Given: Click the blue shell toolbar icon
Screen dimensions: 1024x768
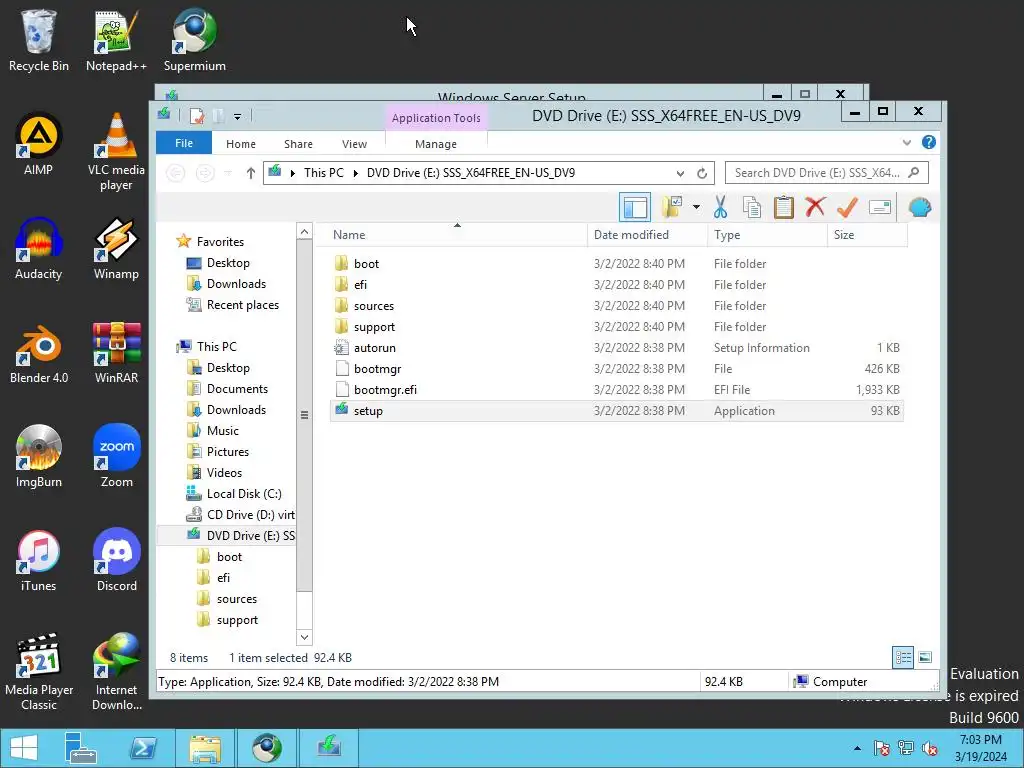Looking at the screenshot, I should coord(920,208).
